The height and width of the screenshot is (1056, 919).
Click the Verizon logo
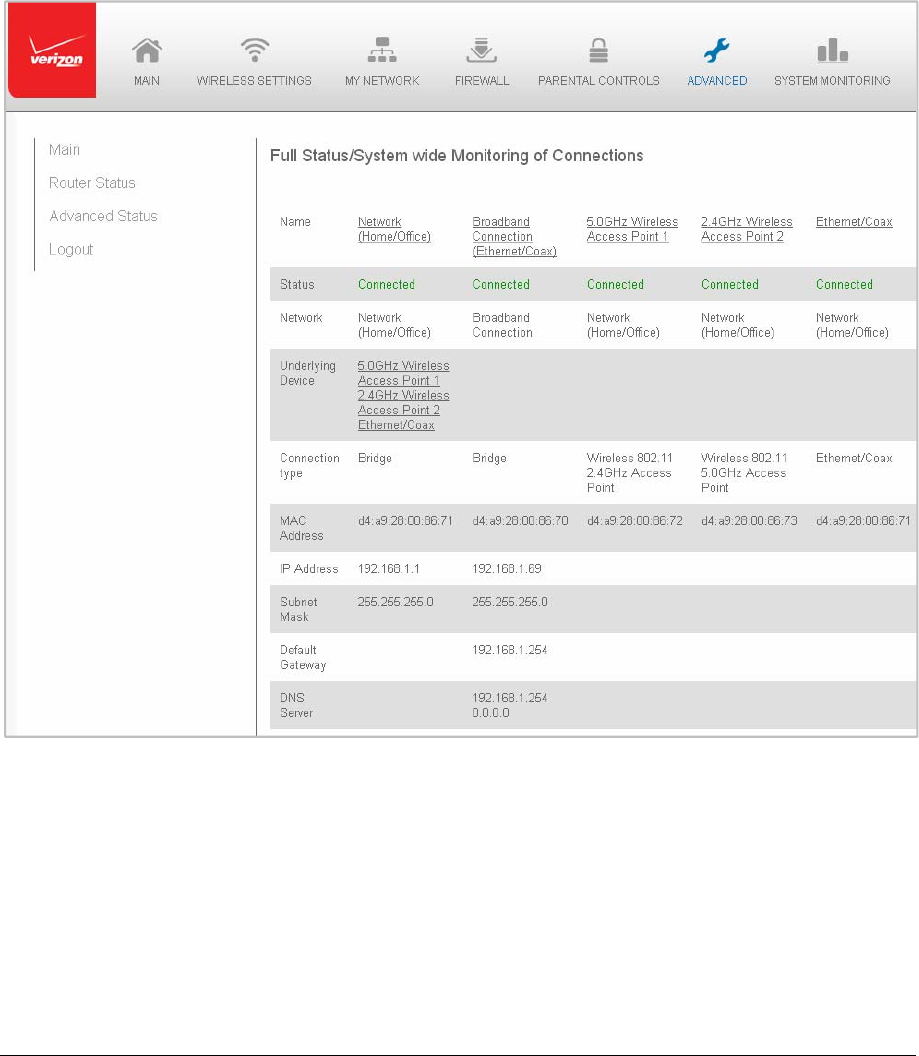pos(52,51)
